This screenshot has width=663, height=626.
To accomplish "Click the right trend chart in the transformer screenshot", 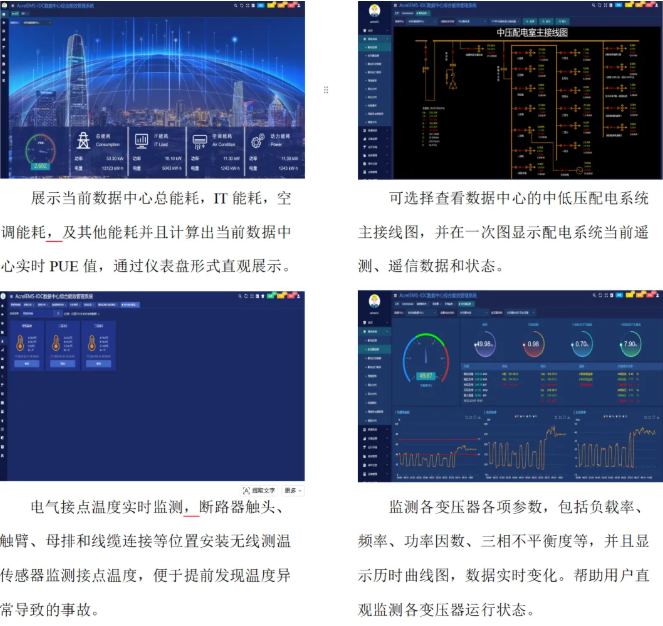I will (616, 445).
